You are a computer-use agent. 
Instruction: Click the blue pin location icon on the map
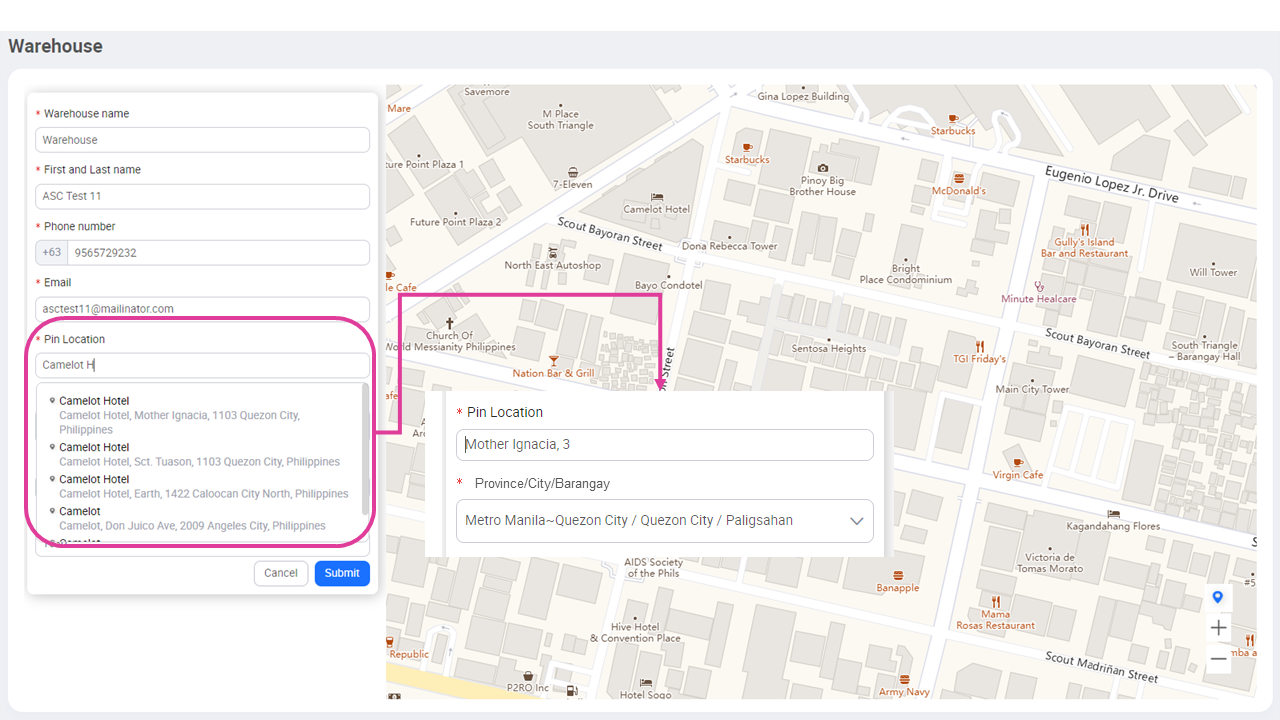(x=1217, y=597)
